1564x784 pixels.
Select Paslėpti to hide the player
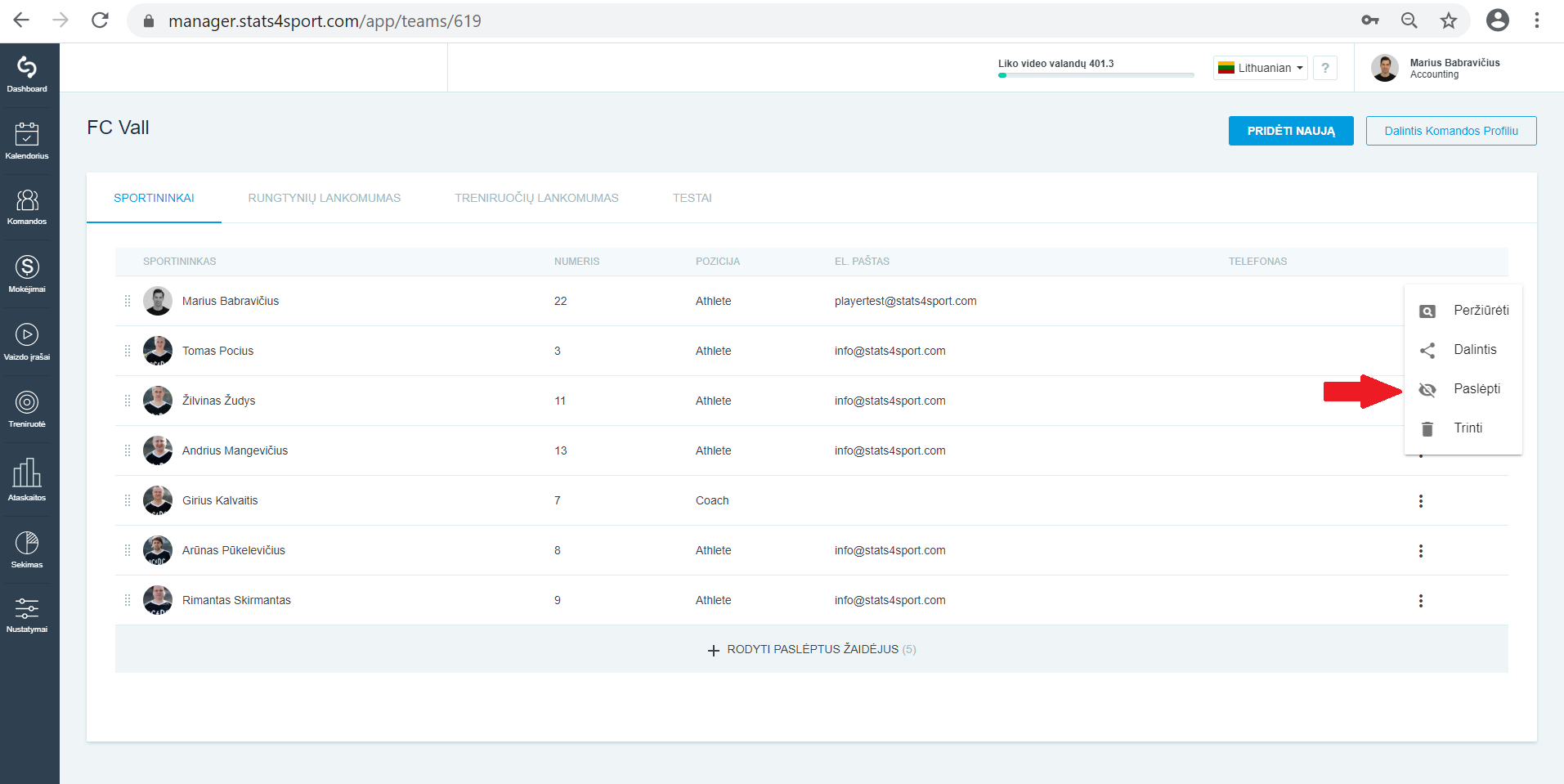tap(1463, 389)
